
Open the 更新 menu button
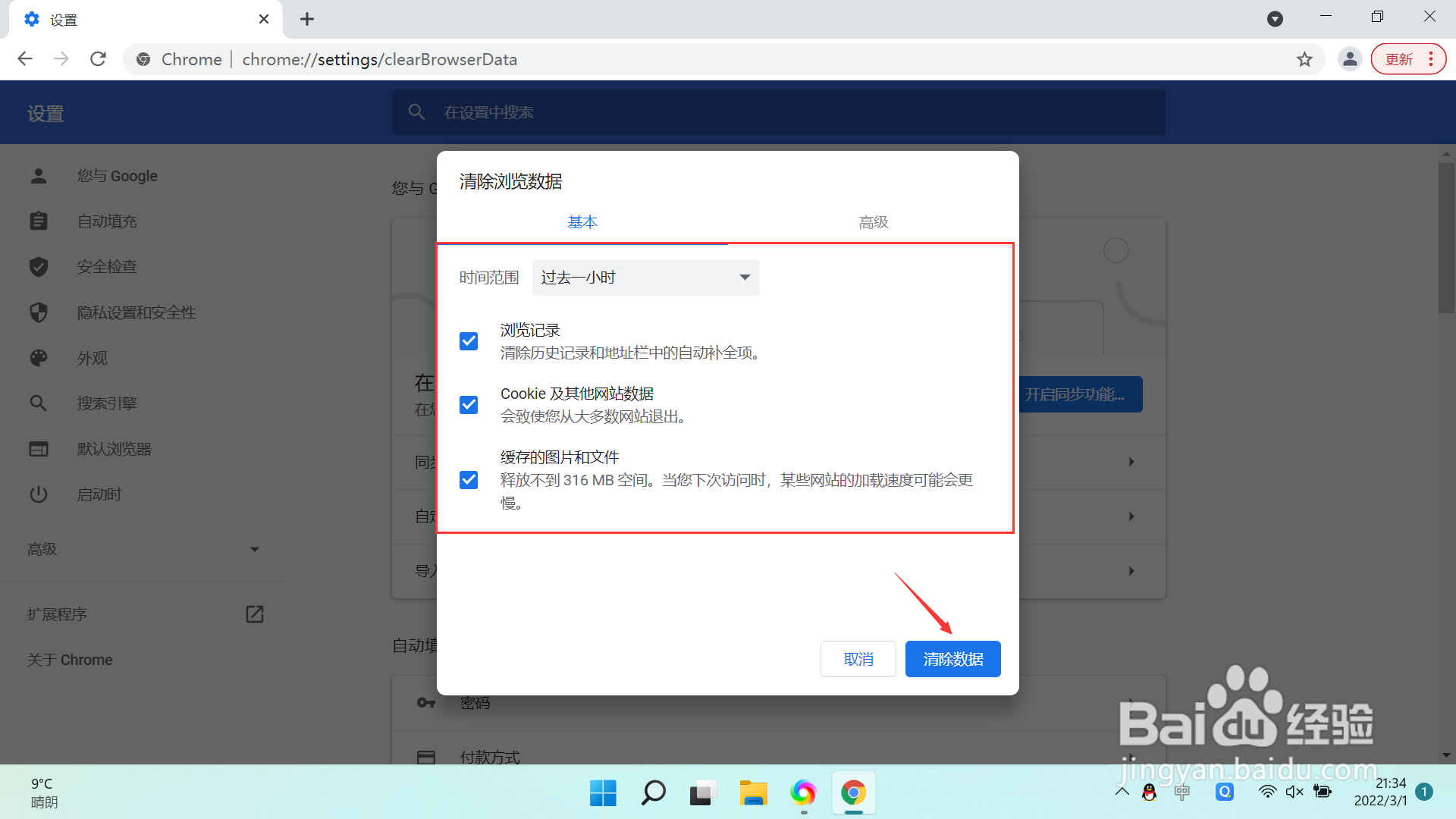pyautogui.click(x=1408, y=59)
